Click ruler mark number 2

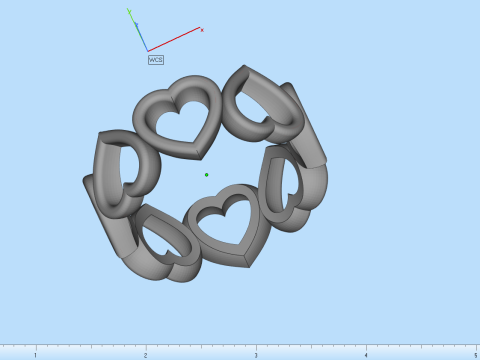coord(146,356)
